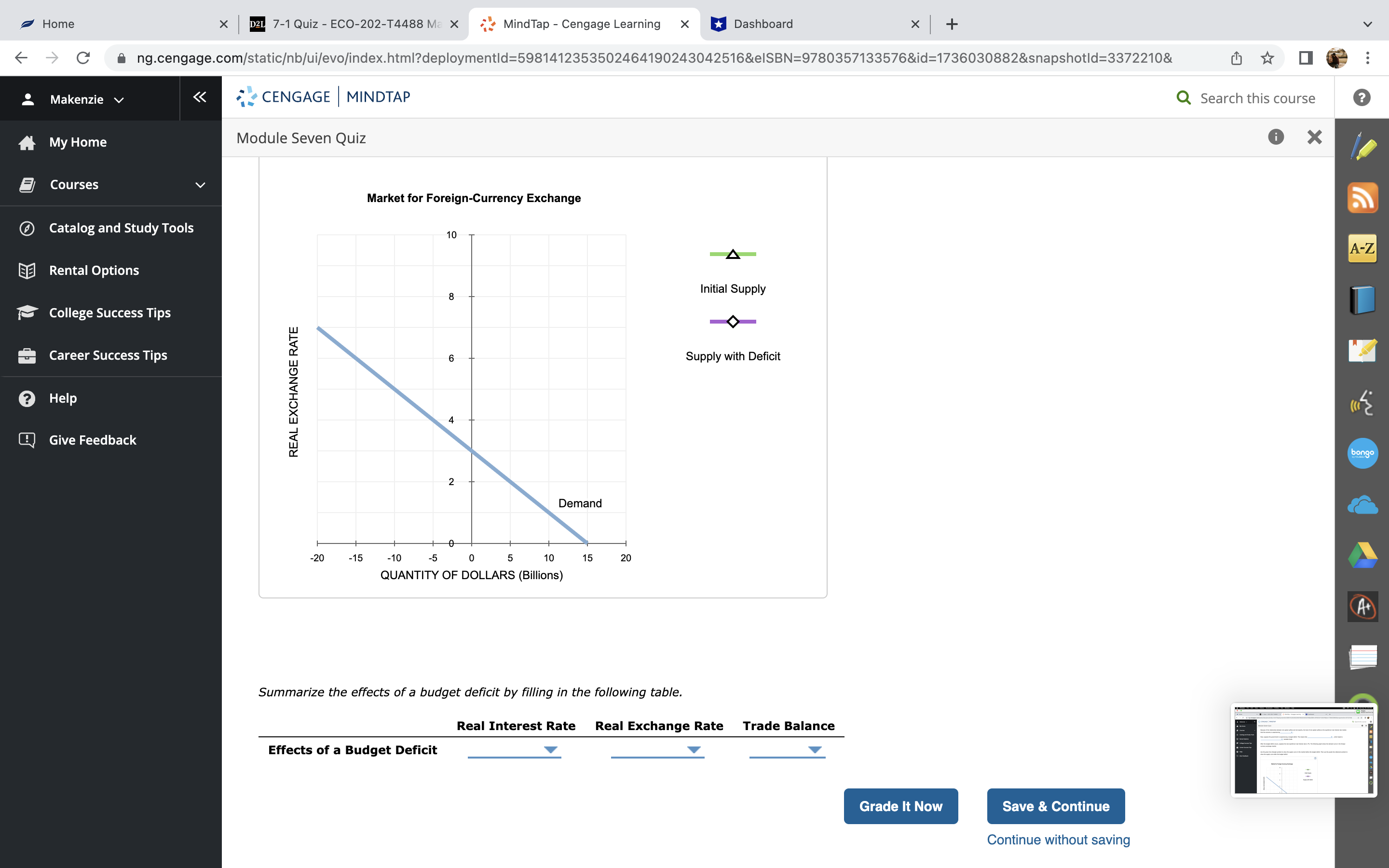Click the Continue without saving link

pos(1058,839)
